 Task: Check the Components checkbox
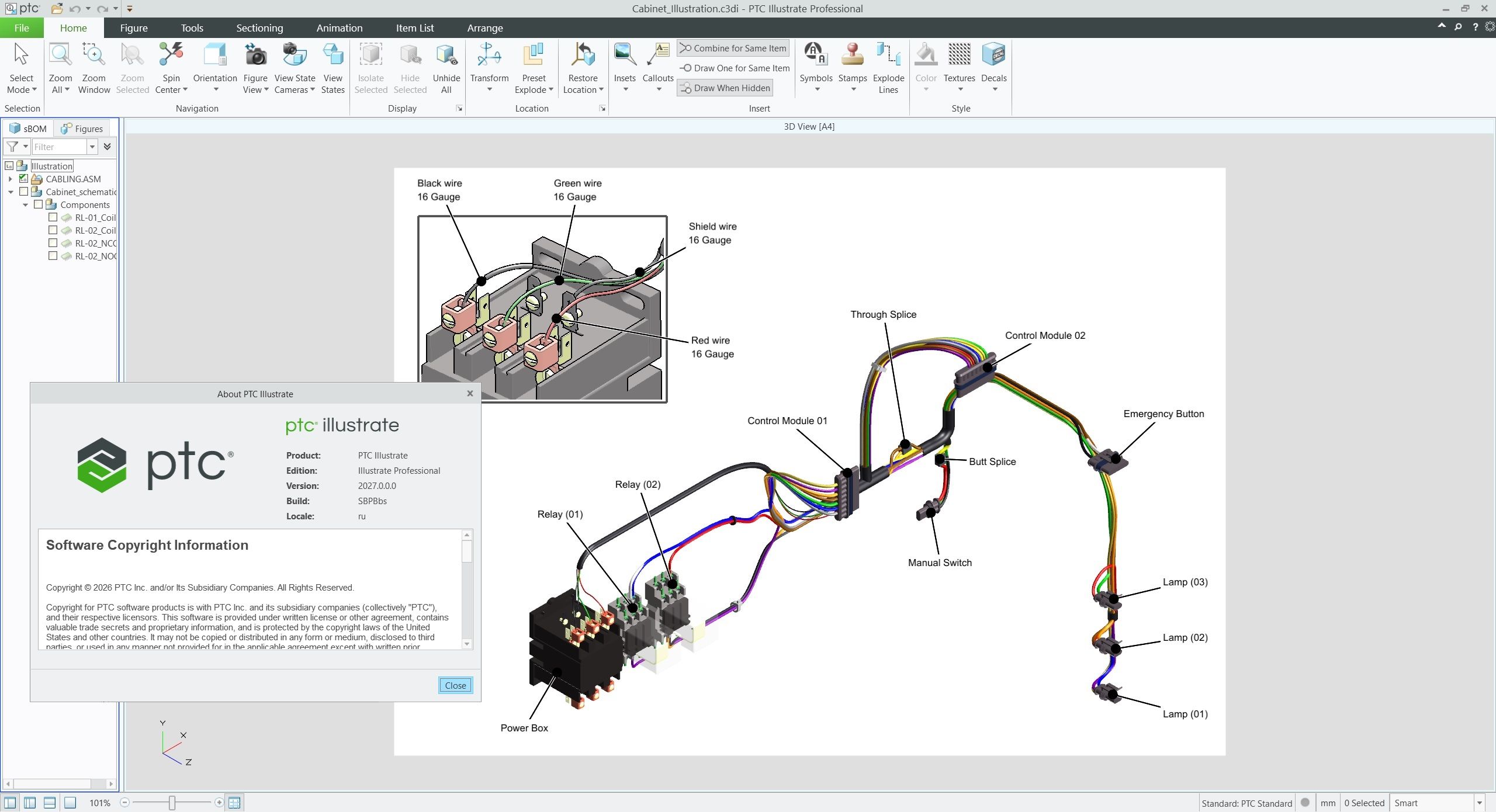pos(38,204)
